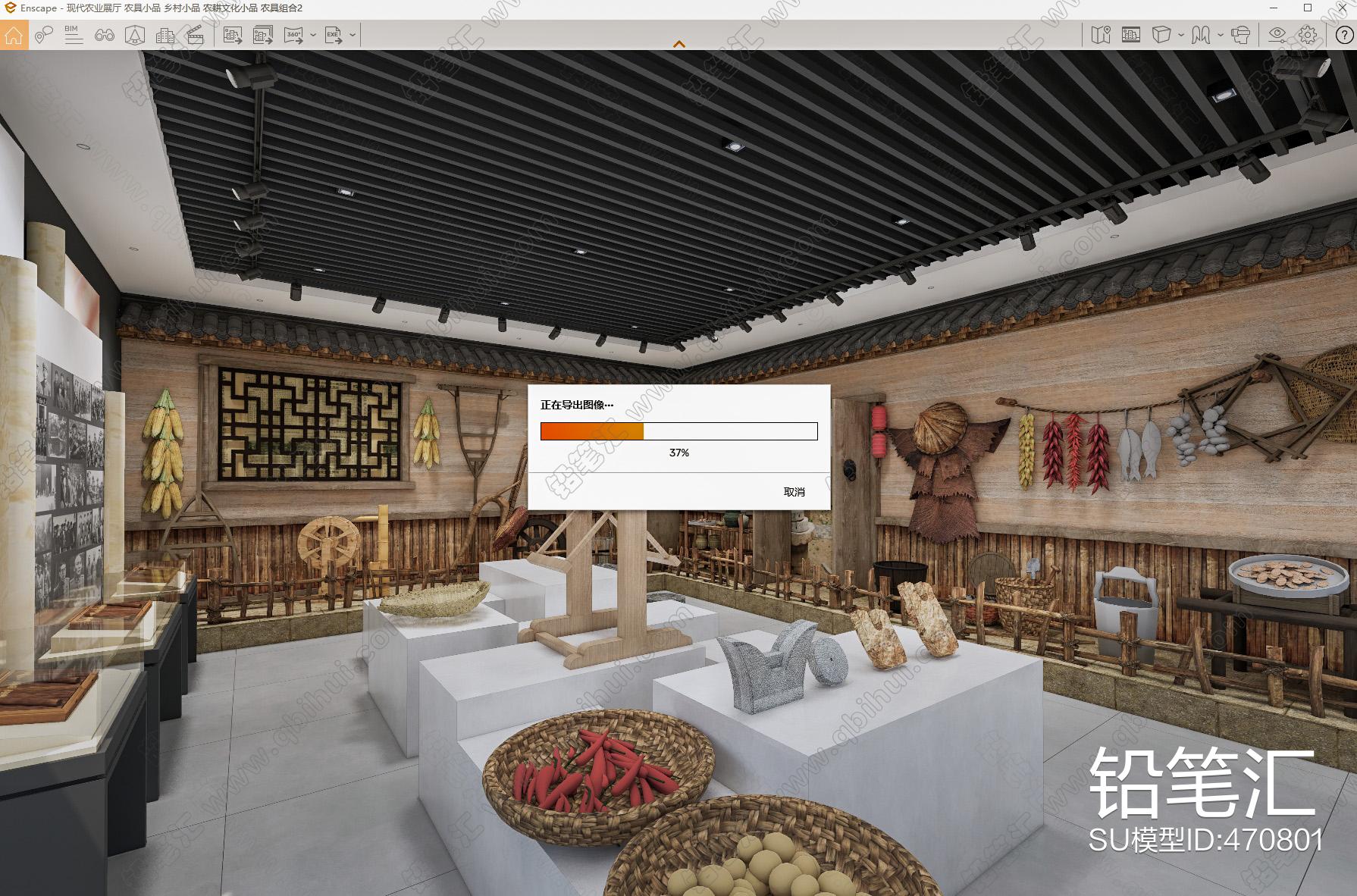Click the export progress bar
The image size is (1357, 896).
pyautogui.click(x=679, y=431)
